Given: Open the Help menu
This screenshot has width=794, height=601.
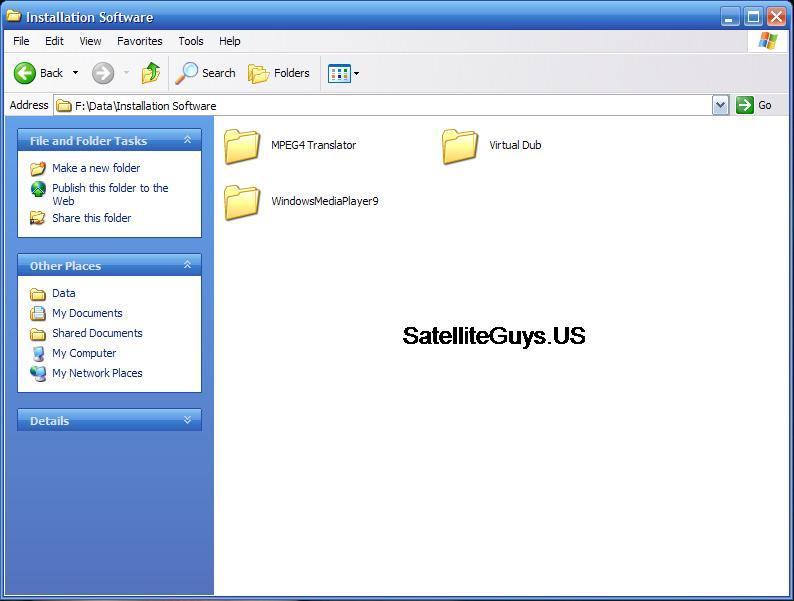Looking at the screenshot, I should point(229,41).
